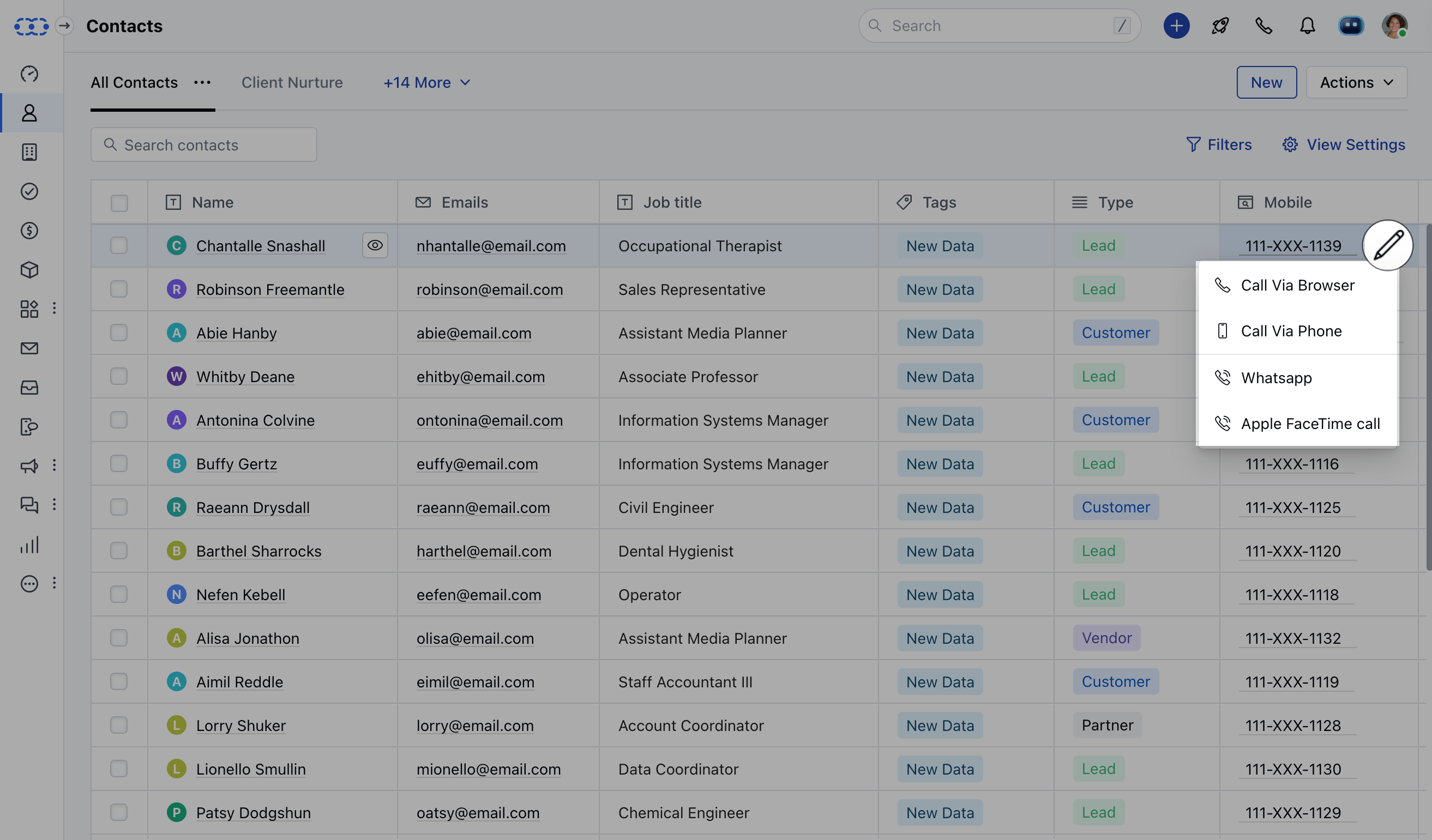
Task: Switch to Client Nurture tab
Action: pyautogui.click(x=292, y=82)
